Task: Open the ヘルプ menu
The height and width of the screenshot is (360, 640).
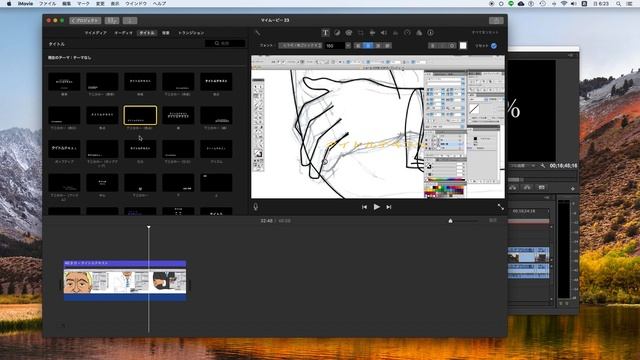Action: point(159,3)
